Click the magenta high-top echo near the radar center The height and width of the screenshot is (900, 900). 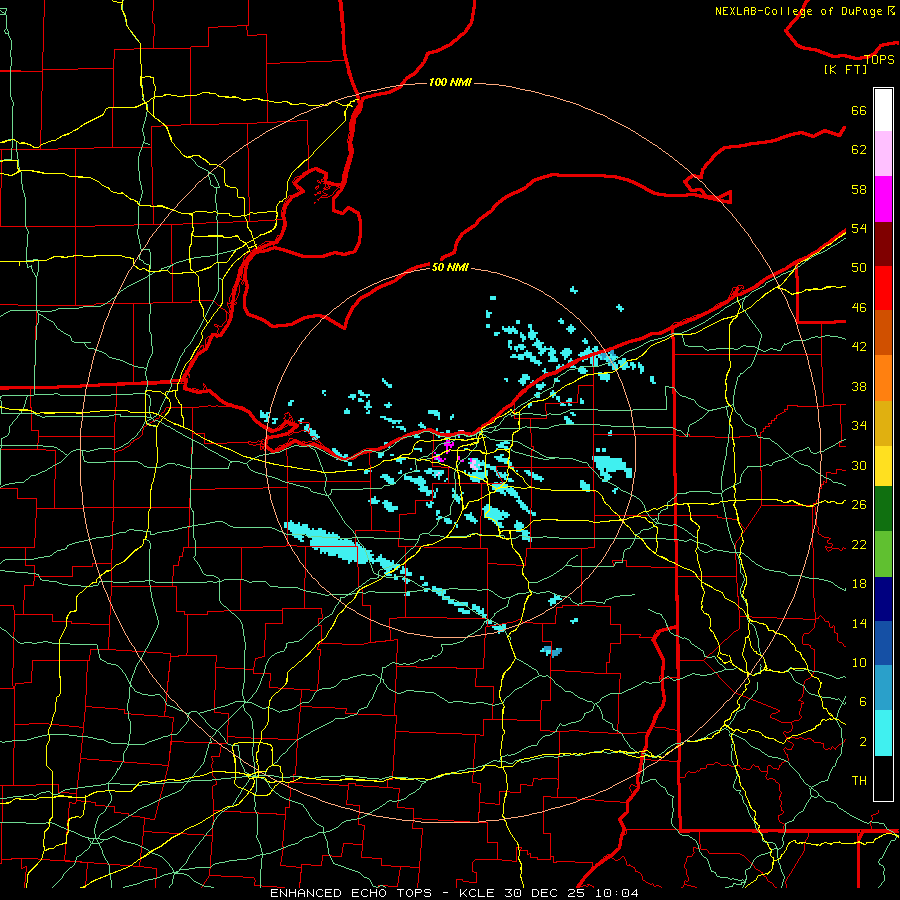[x=448, y=445]
